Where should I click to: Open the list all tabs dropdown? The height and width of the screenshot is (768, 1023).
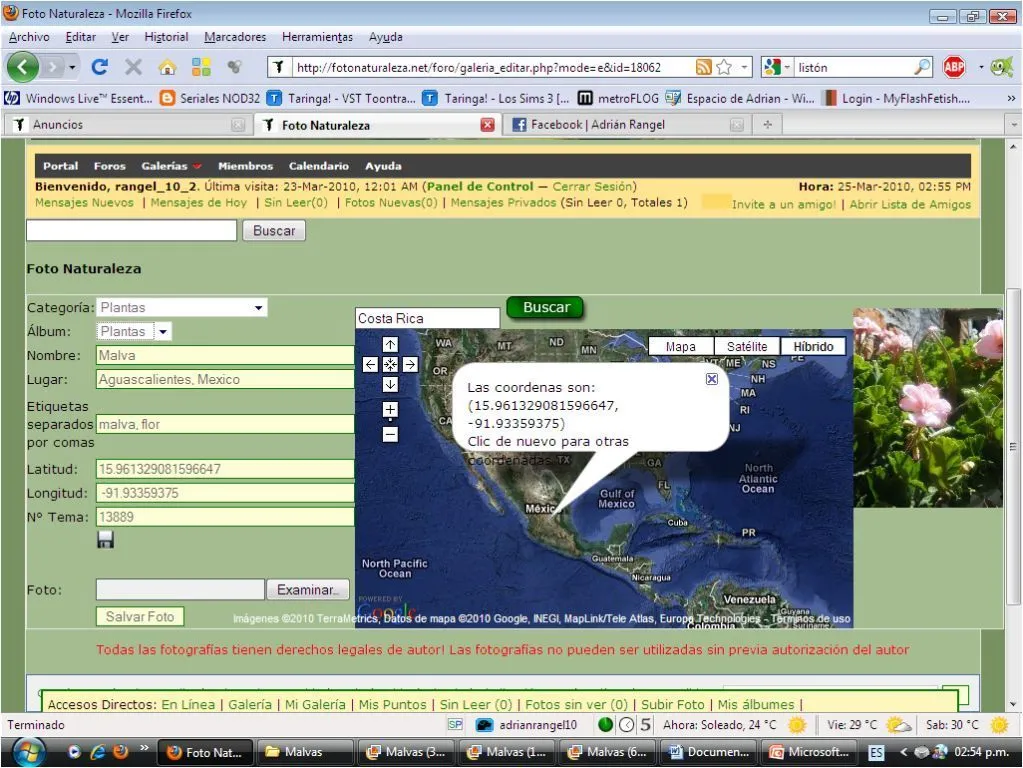[1014, 124]
